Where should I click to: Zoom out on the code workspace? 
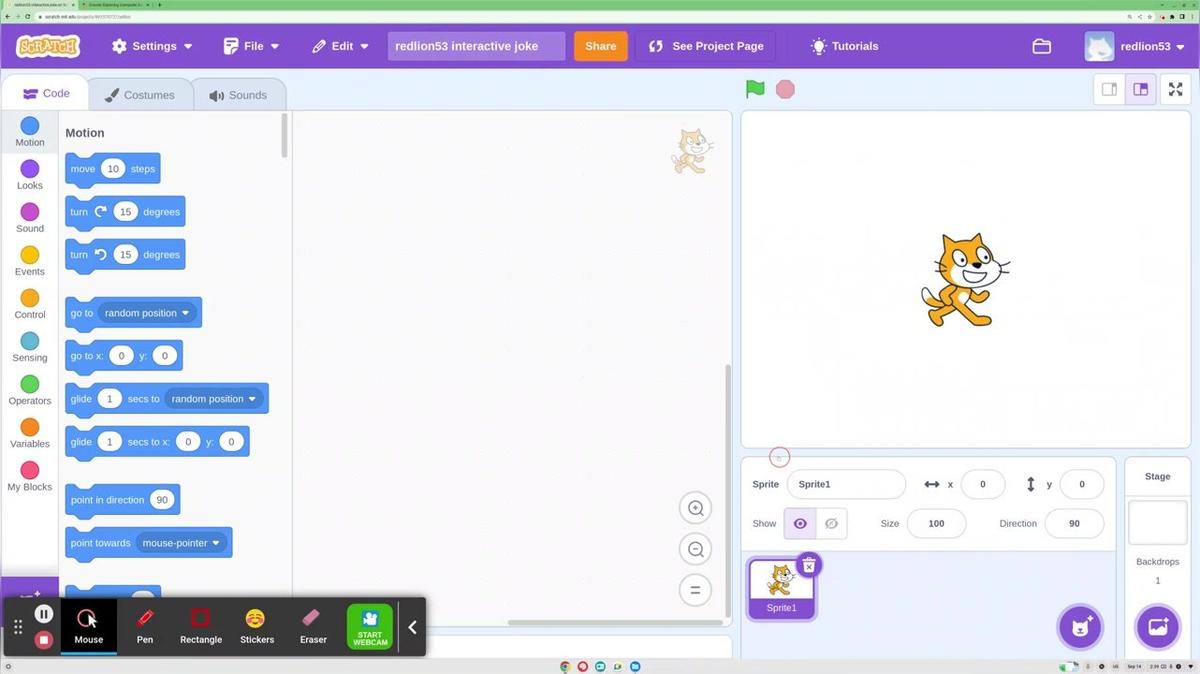pos(695,548)
